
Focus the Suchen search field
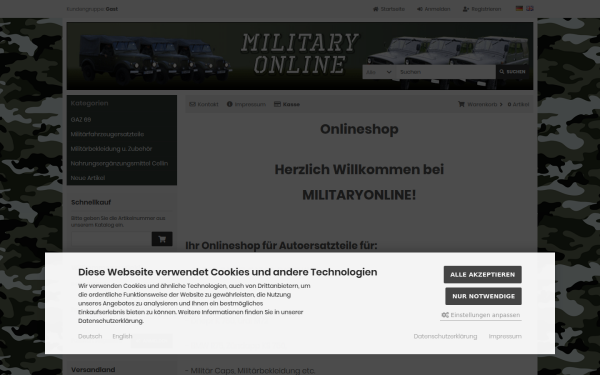pos(446,72)
